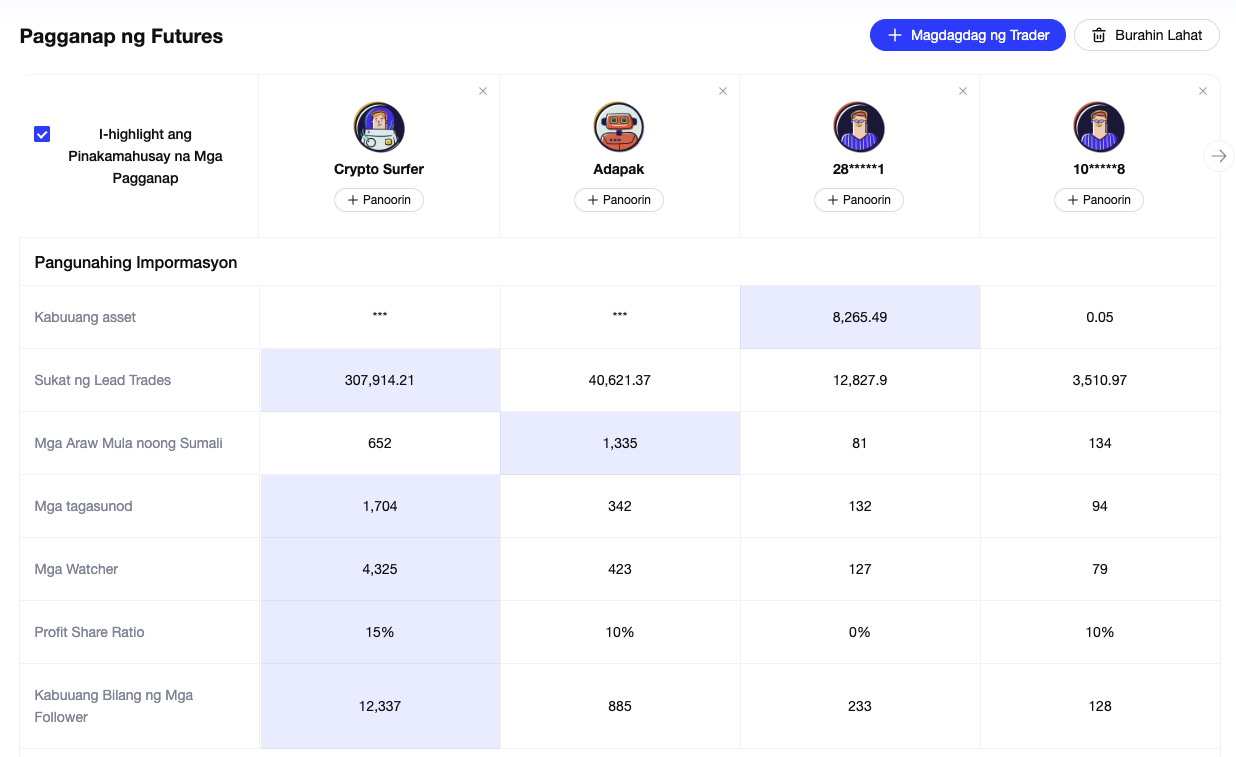Click Crypto Surfer's avatar icon

[379, 127]
